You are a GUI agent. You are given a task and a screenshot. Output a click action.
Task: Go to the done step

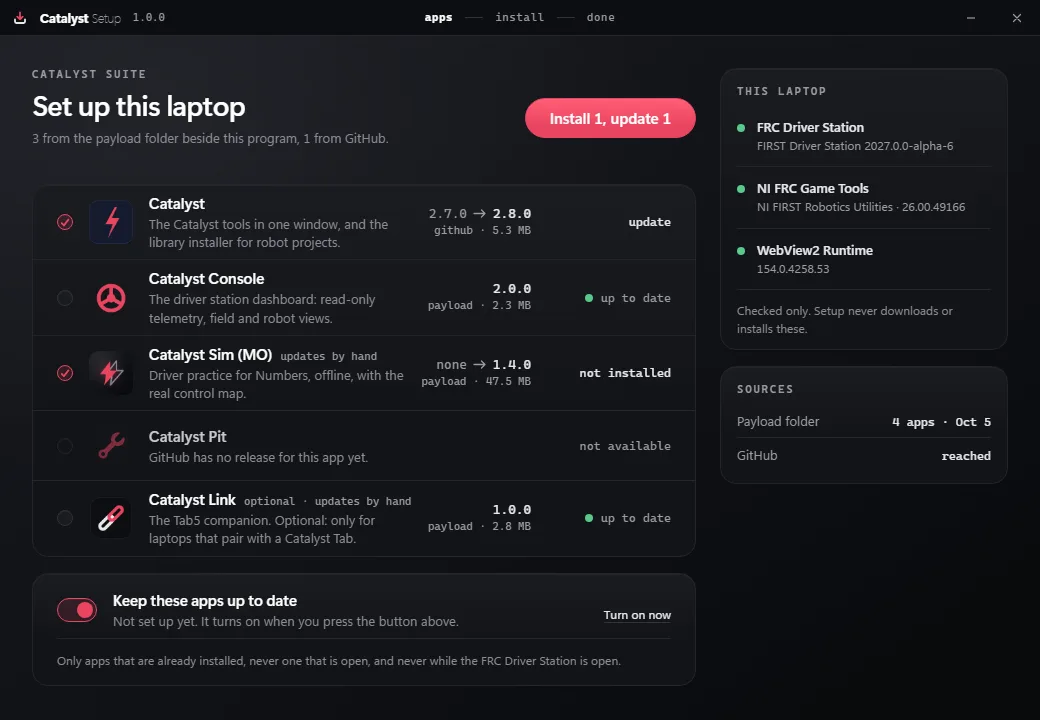(600, 17)
